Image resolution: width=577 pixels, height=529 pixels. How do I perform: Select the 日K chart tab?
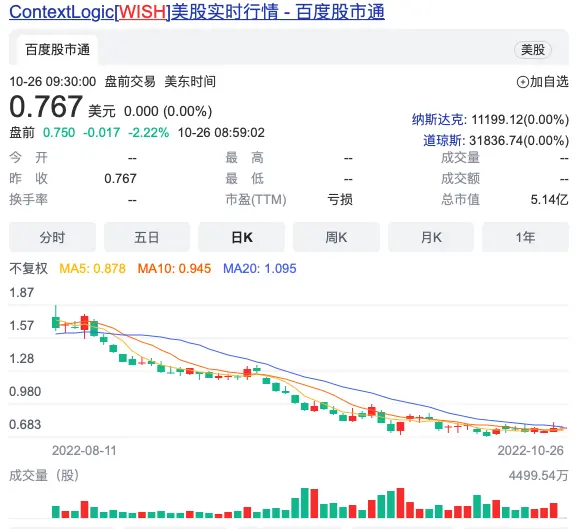[x=242, y=237]
